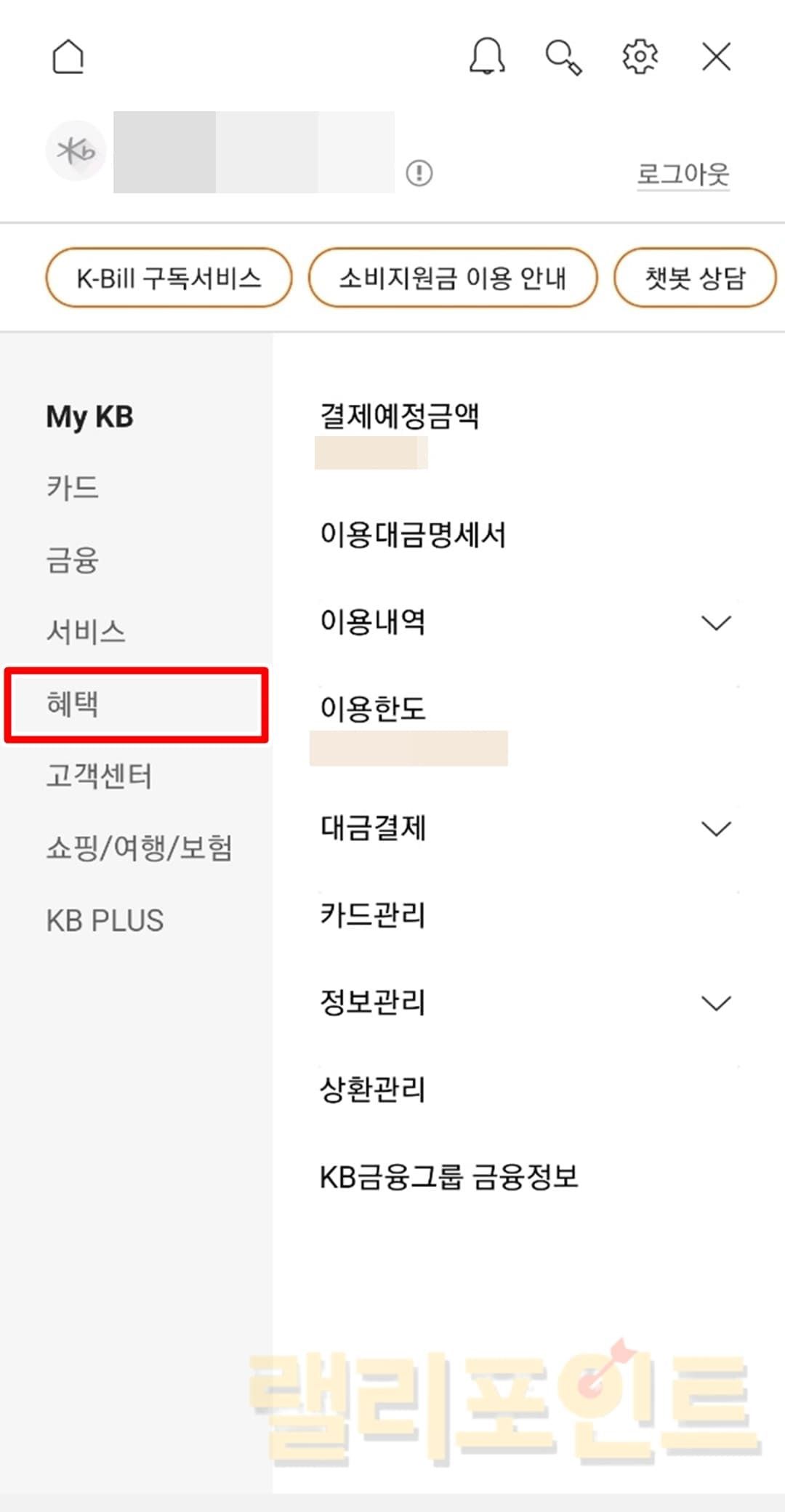The width and height of the screenshot is (785, 1512).
Task: Click the 로그아웃 link
Action: point(683,174)
